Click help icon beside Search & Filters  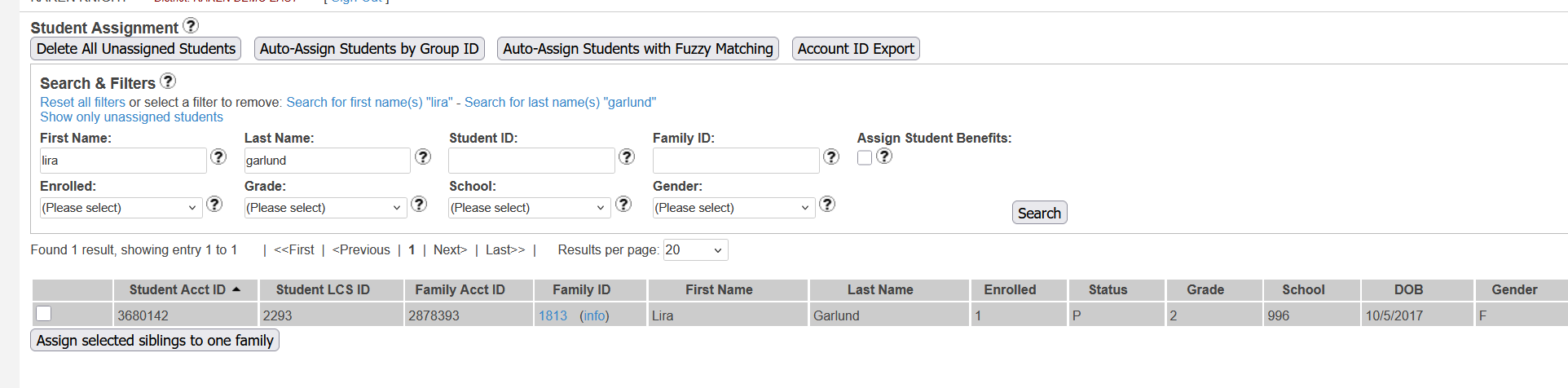coord(168,81)
